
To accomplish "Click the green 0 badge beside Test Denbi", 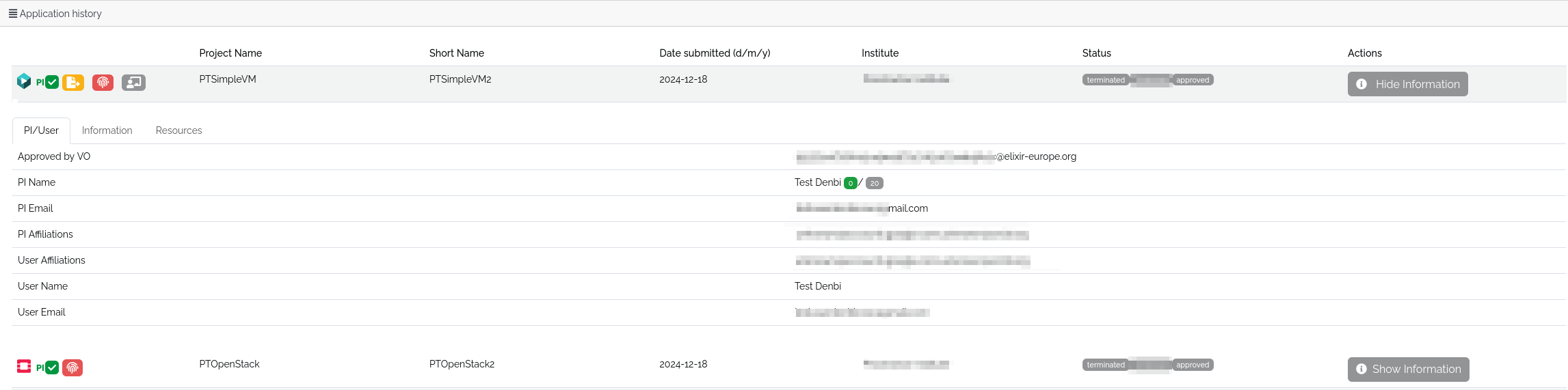I will (850, 183).
